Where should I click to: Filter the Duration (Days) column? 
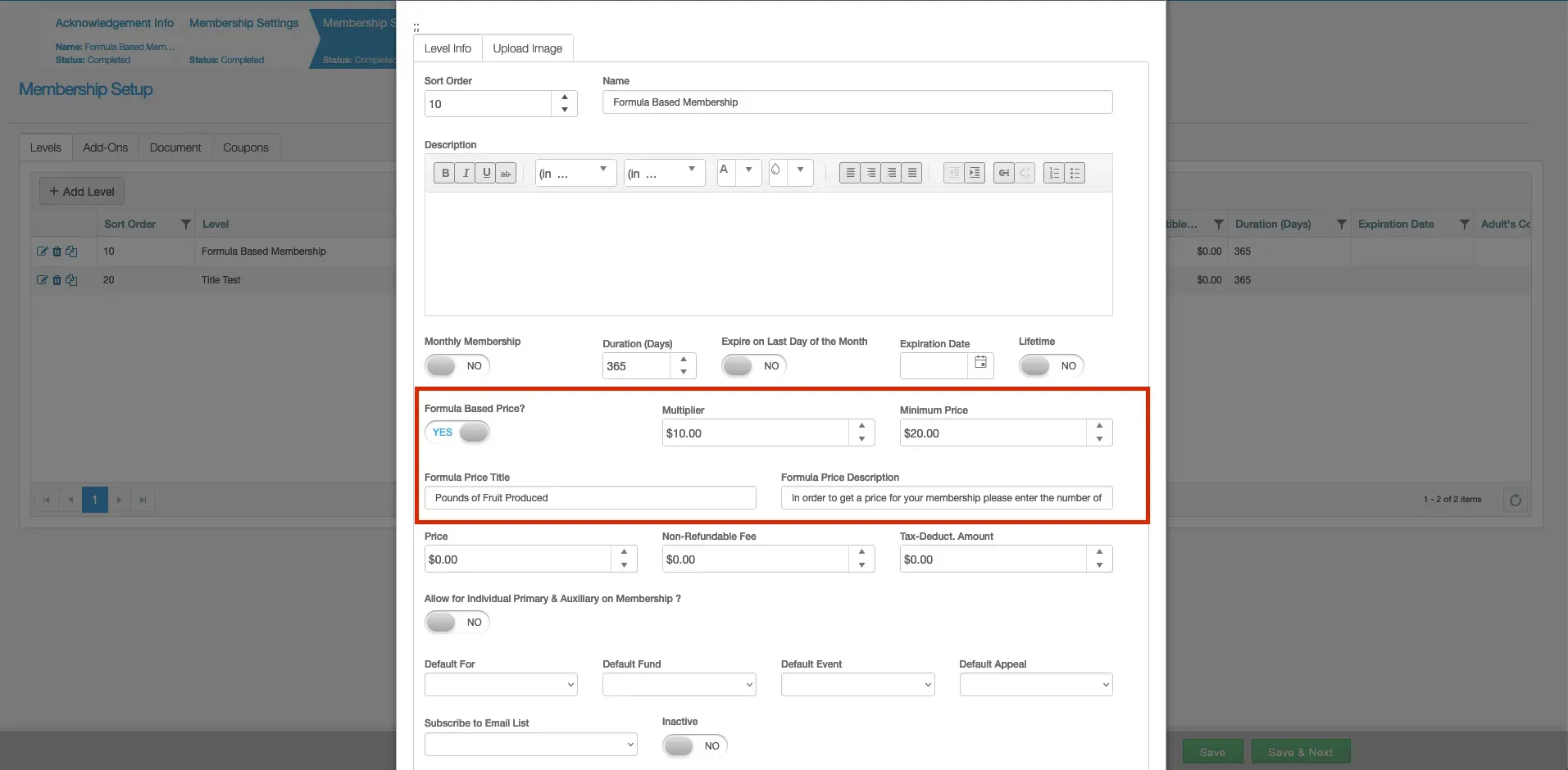1342,224
